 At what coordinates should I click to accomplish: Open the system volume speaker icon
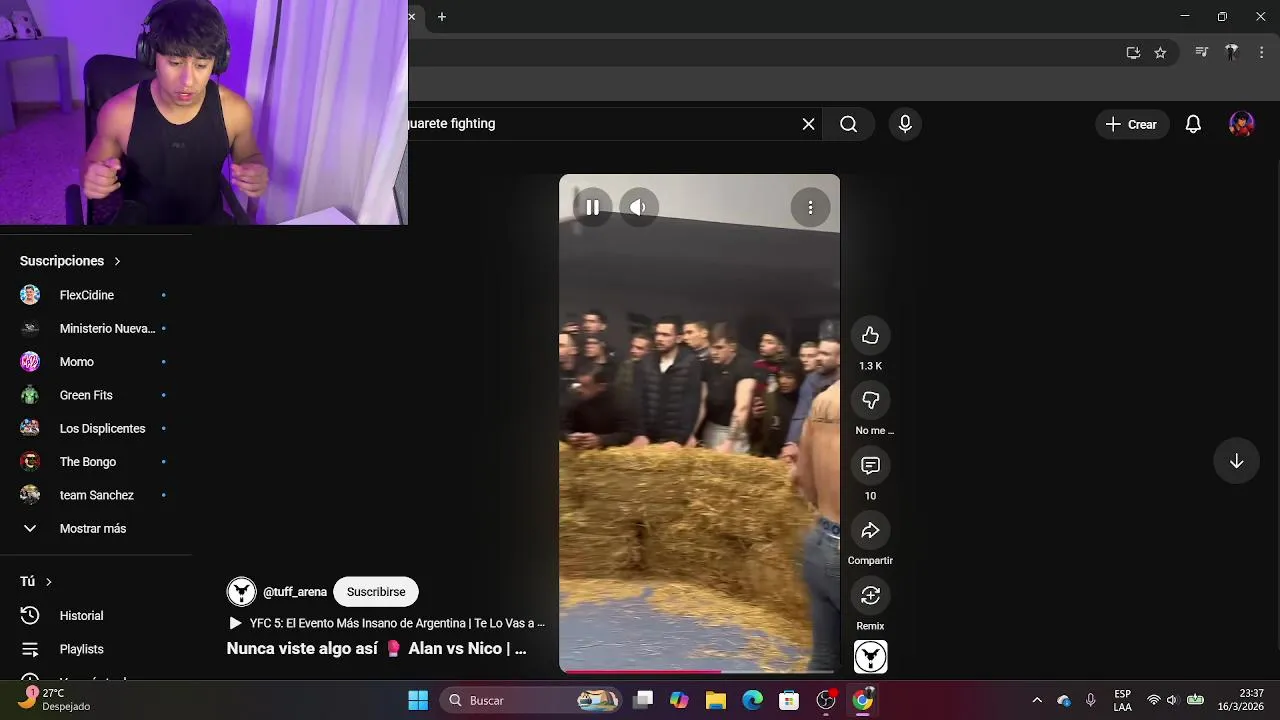(1172, 700)
